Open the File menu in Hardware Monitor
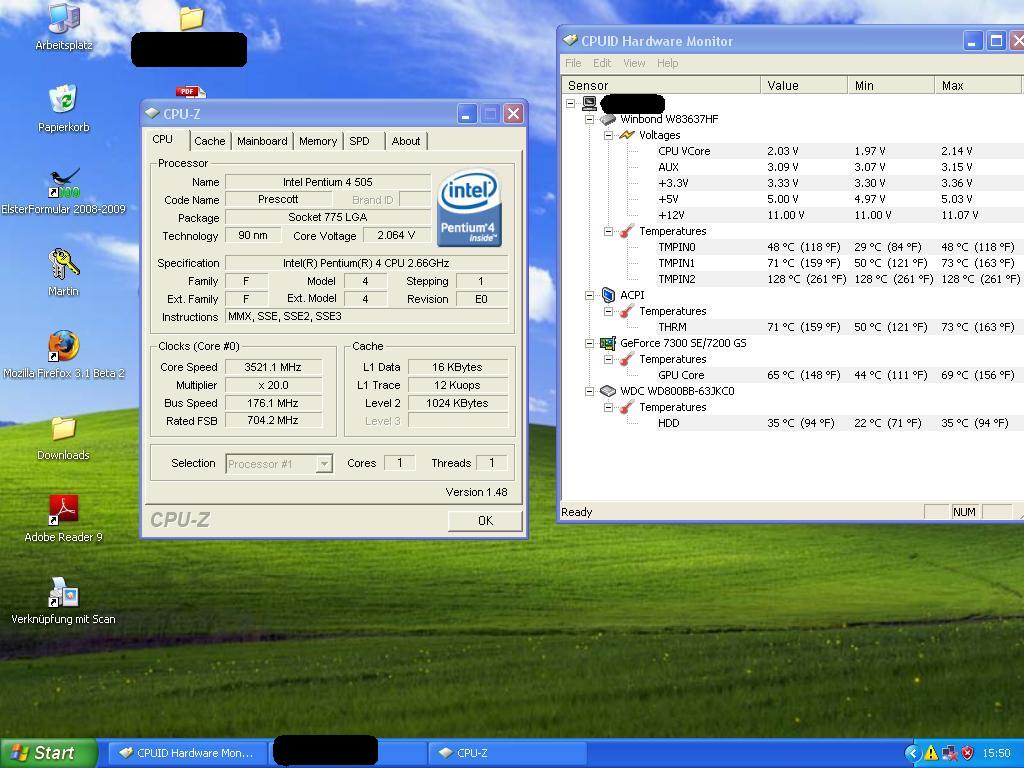1024x768 pixels. 573,63
